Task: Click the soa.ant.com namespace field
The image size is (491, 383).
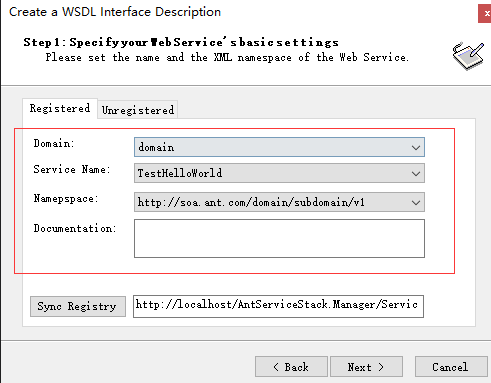Action: [x=279, y=202]
